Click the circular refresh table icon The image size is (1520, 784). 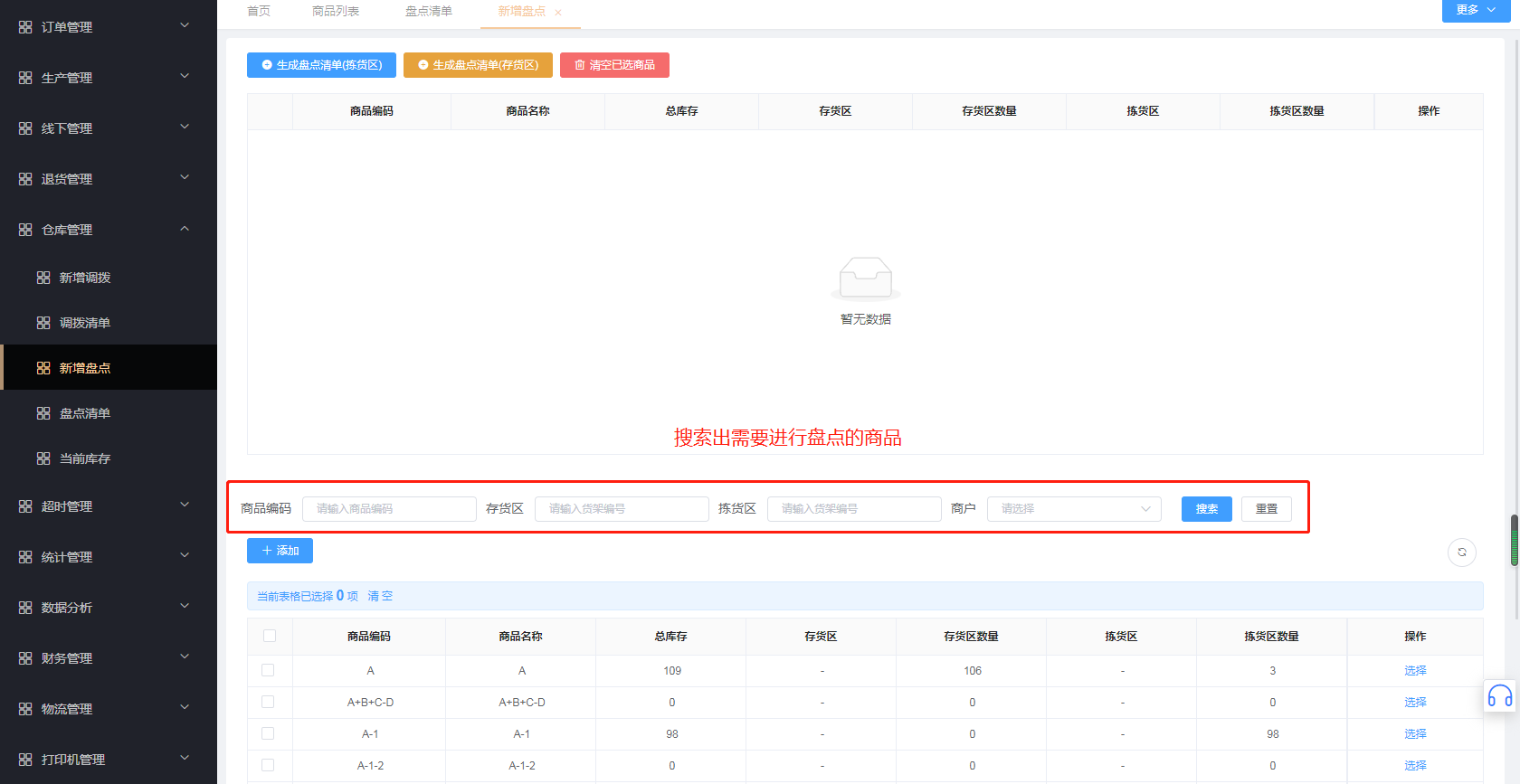pos(1462,553)
